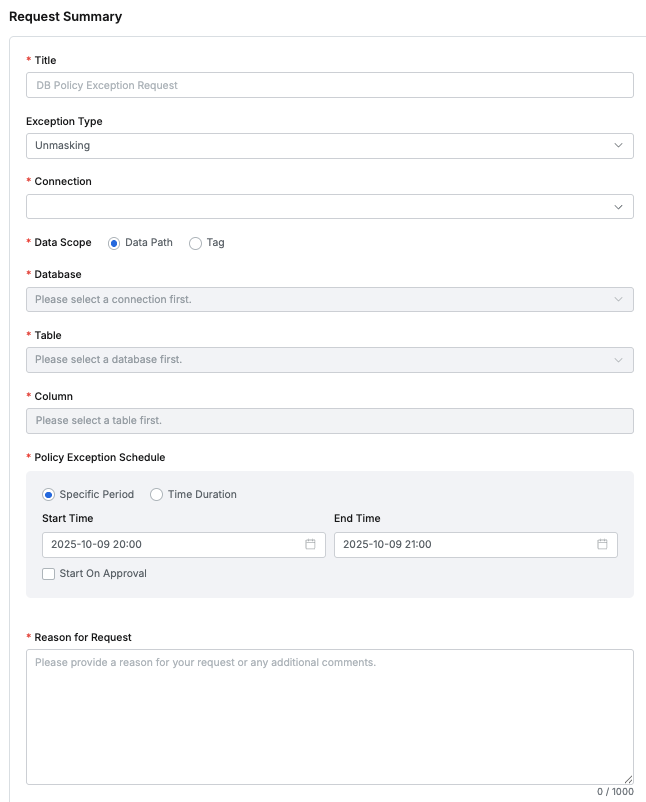Open the empty Connection dropdown
The width and height of the screenshot is (646, 802).
(320, 207)
